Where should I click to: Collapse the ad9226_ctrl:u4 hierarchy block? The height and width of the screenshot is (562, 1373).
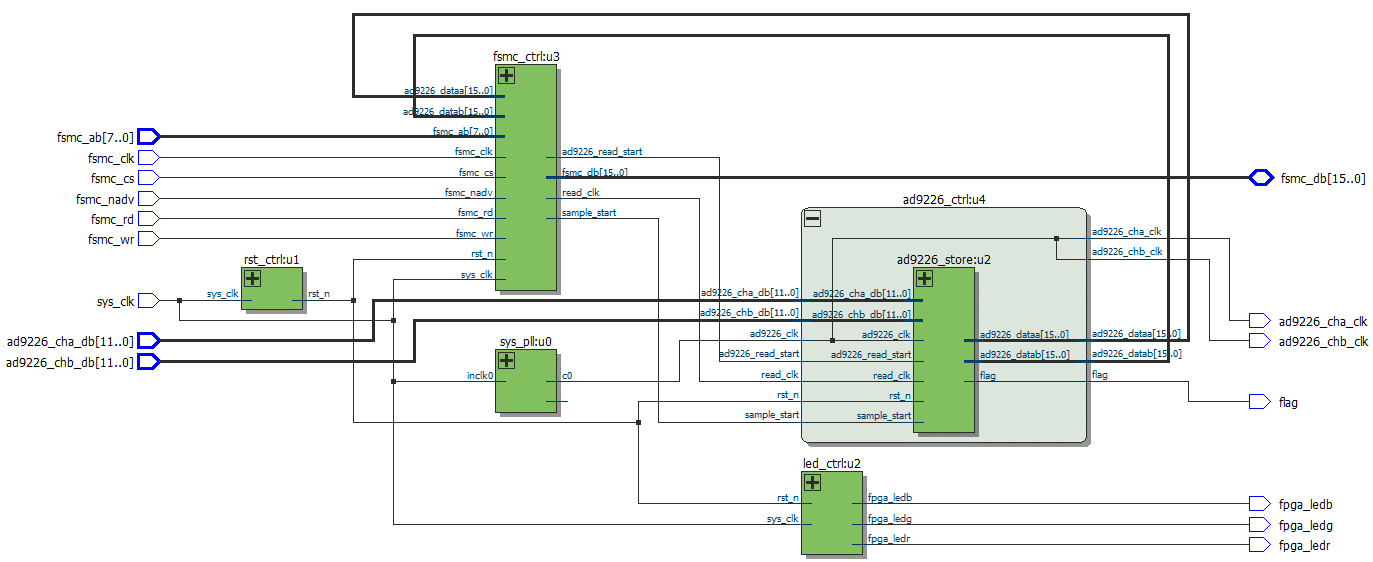pyautogui.click(x=813, y=219)
